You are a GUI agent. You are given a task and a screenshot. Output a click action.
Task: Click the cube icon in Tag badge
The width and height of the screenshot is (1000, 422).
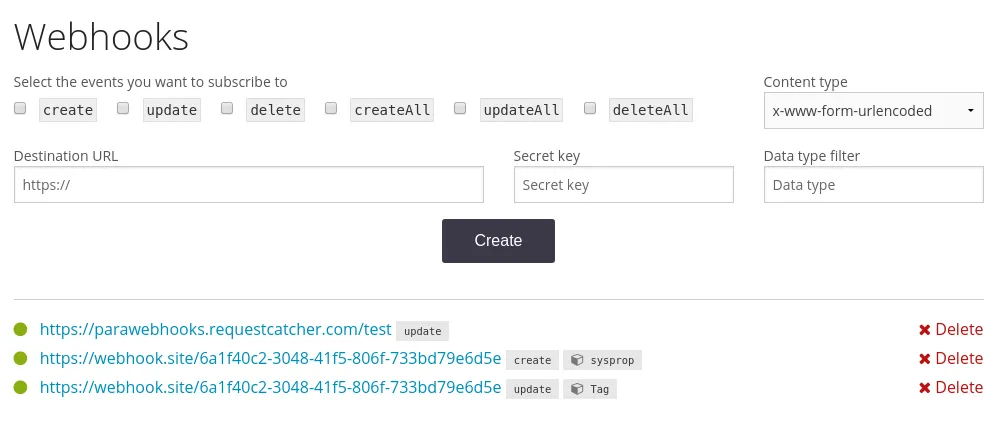577,389
